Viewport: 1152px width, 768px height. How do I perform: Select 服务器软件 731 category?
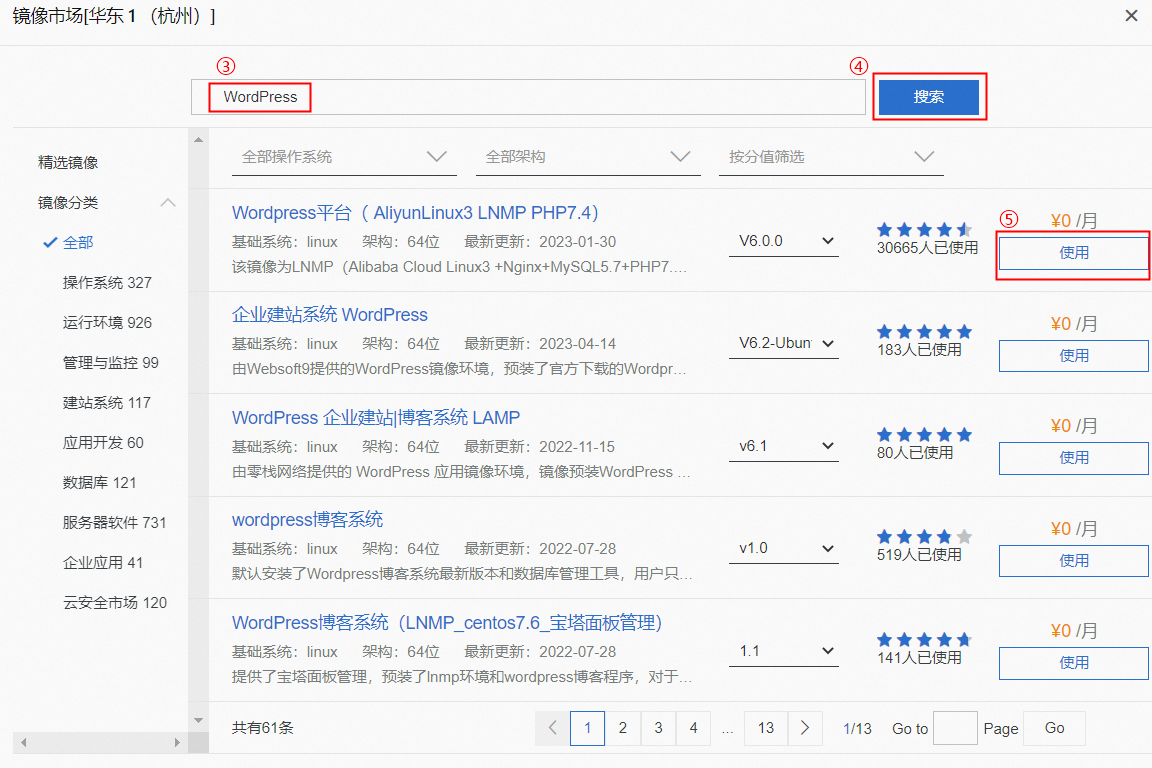pyautogui.click(x=115, y=523)
